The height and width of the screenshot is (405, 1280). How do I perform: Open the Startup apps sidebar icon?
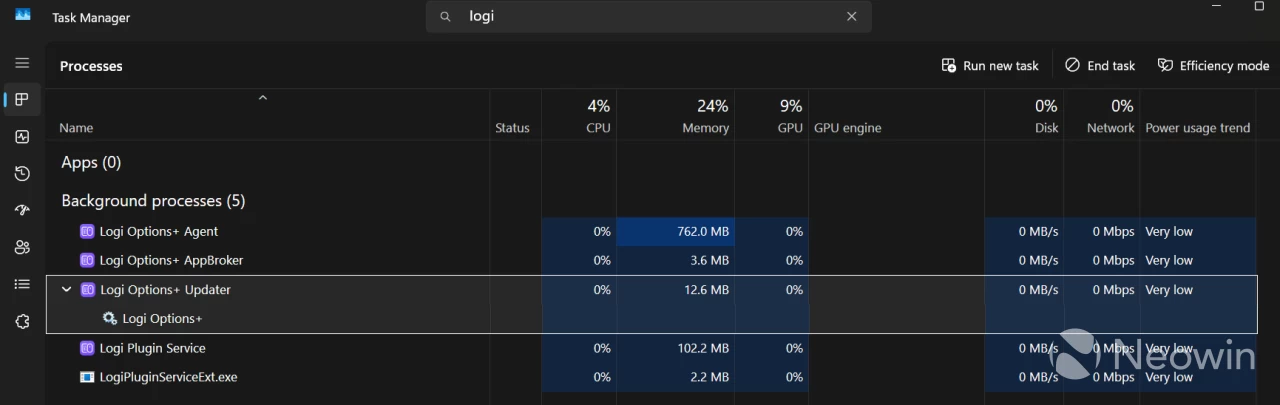click(x=22, y=210)
